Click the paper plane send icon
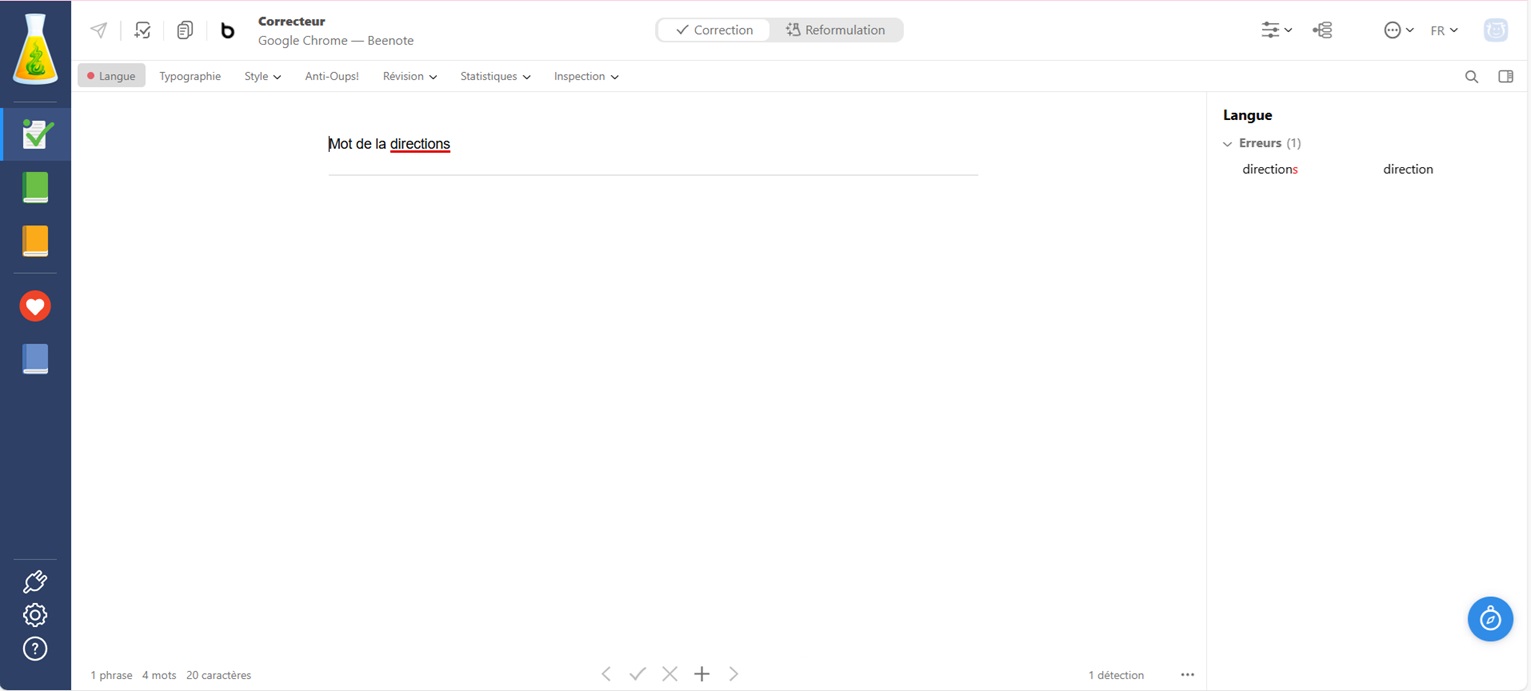The image size is (1531, 691). 99,30
